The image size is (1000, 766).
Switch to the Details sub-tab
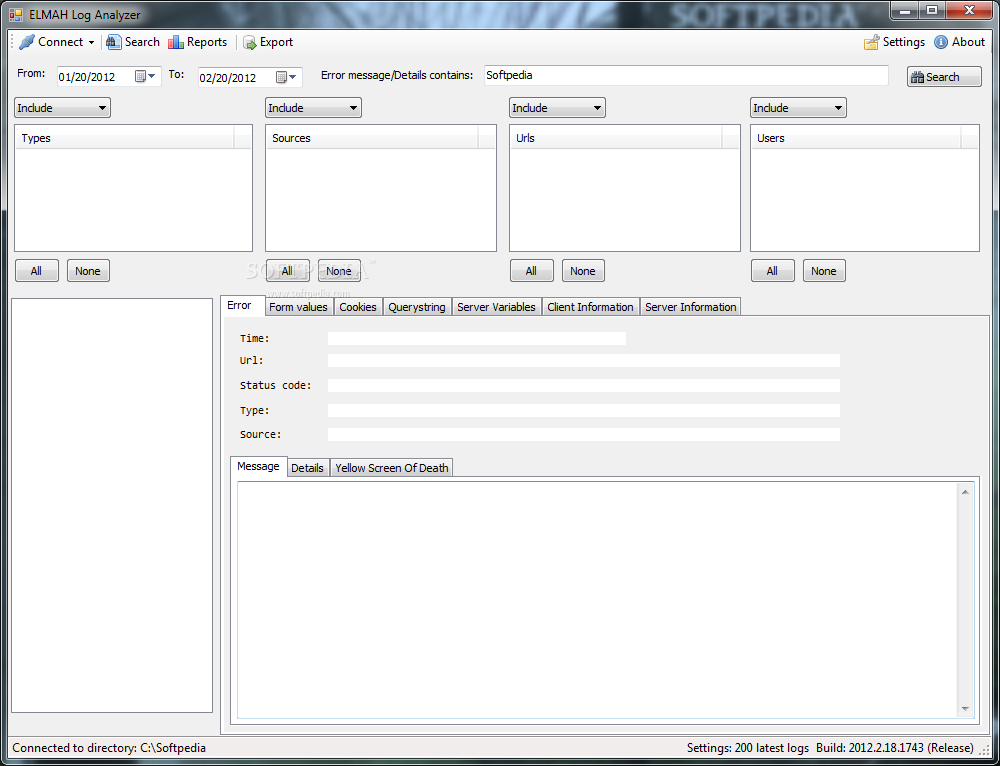tap(307, 468)
